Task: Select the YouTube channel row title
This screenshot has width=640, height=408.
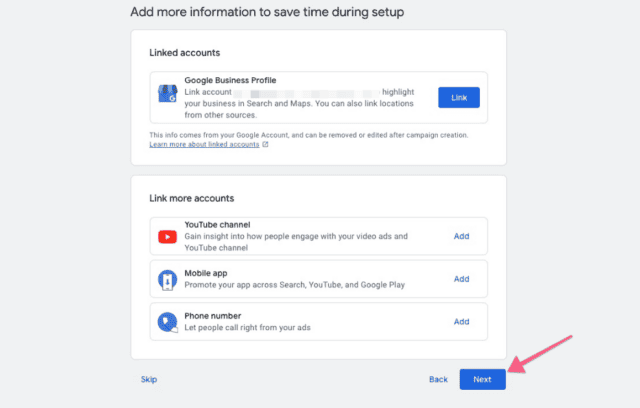Action: coord(217,225)
